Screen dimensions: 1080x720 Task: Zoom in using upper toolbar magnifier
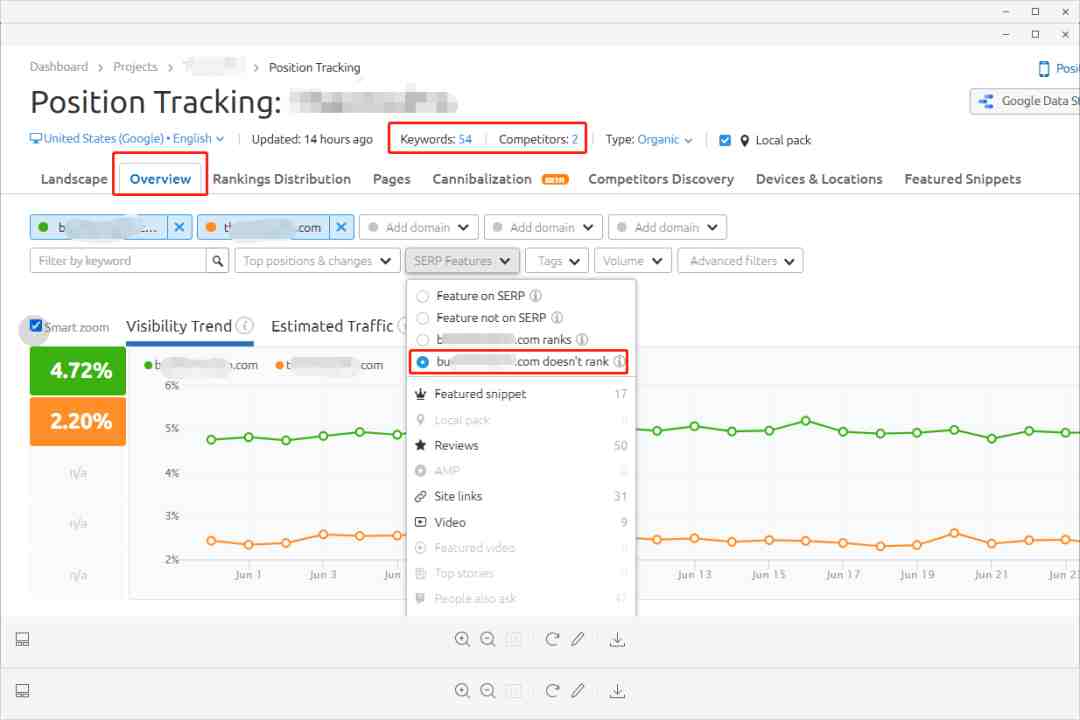462,639
